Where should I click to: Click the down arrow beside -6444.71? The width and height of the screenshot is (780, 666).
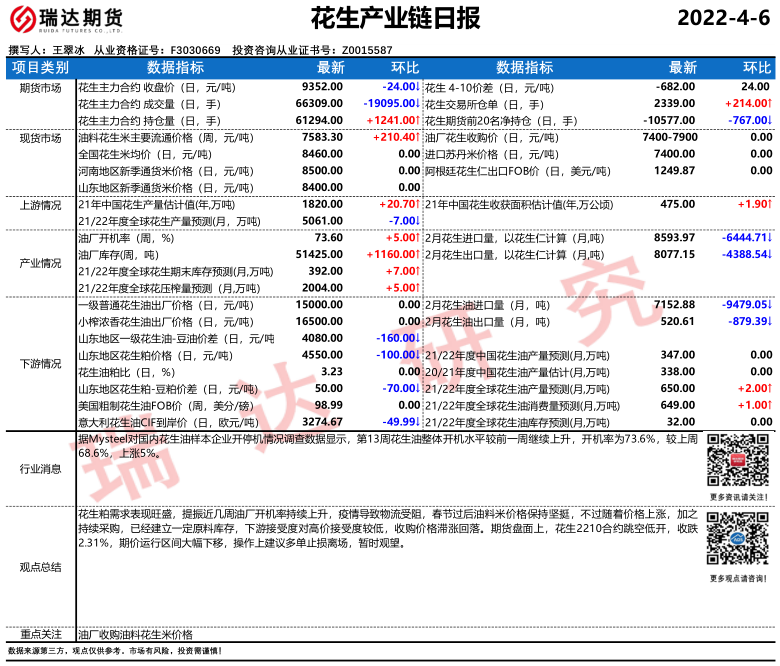(771, 238)
